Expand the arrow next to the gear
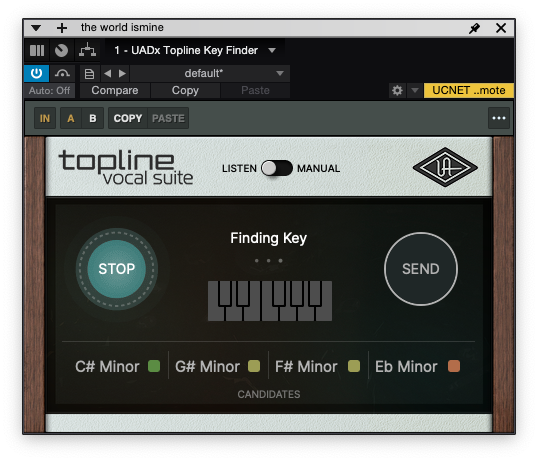Screen dimensions: 538x461 pos(415,91)
